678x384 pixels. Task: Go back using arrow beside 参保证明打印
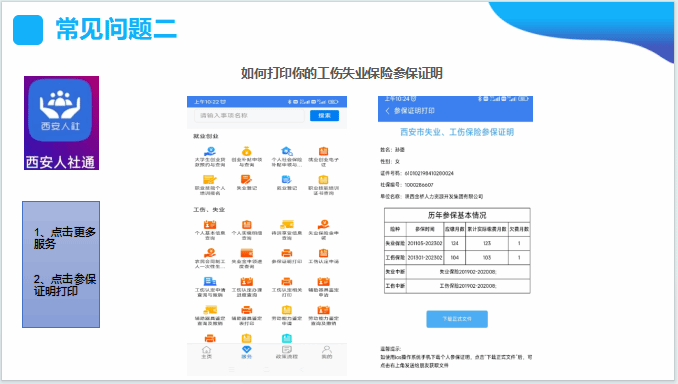click(x=387, y=111)
